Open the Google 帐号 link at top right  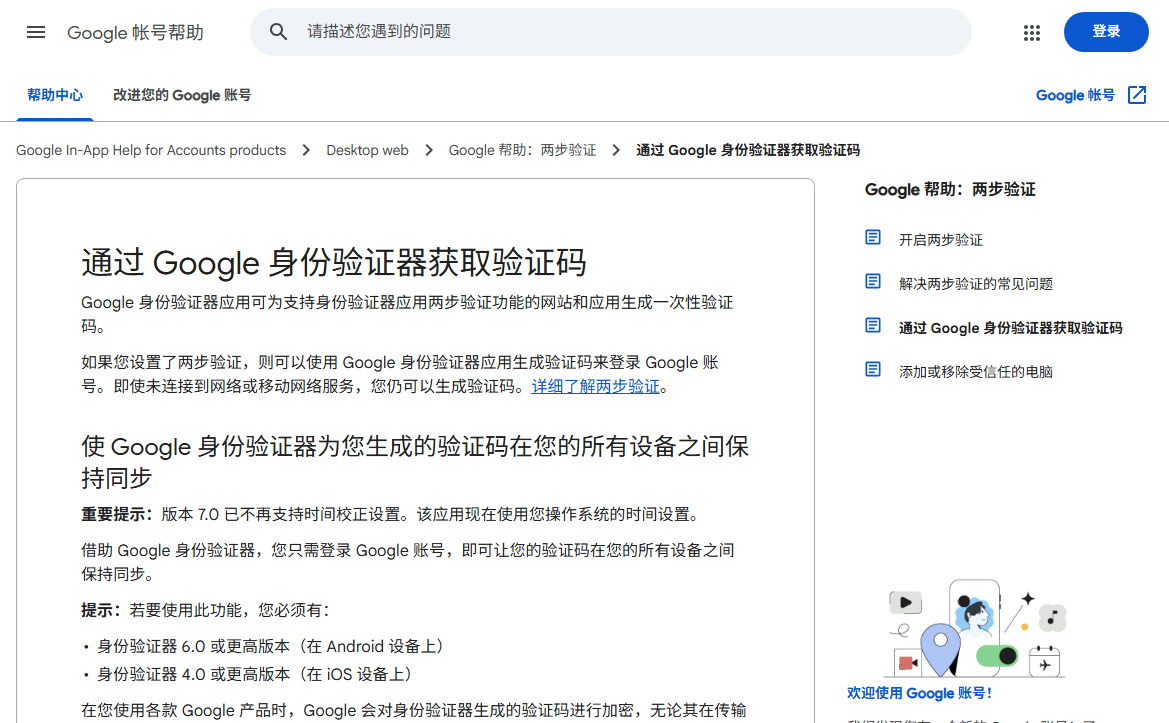point(1075,95)
